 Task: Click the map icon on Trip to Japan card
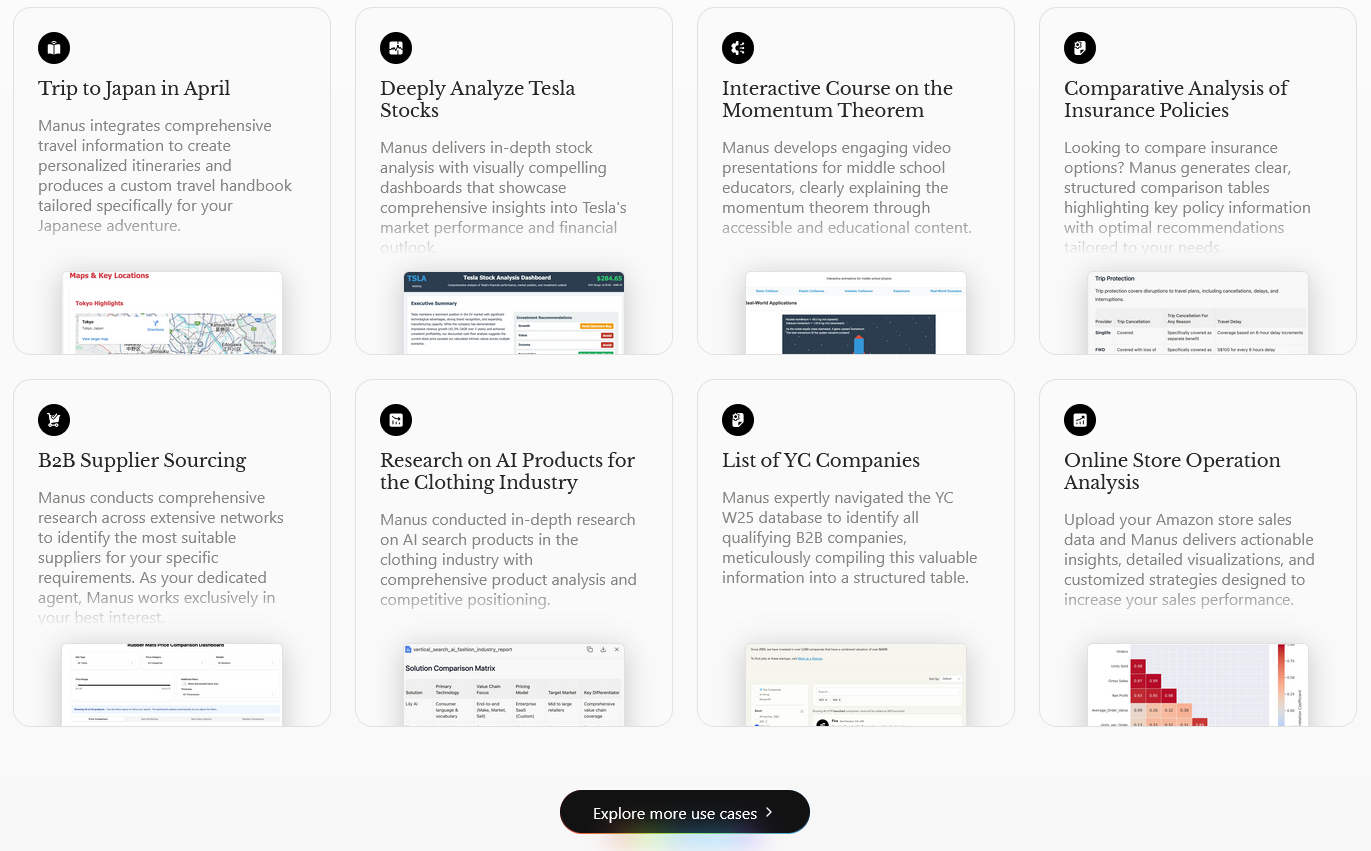point(54,48)
